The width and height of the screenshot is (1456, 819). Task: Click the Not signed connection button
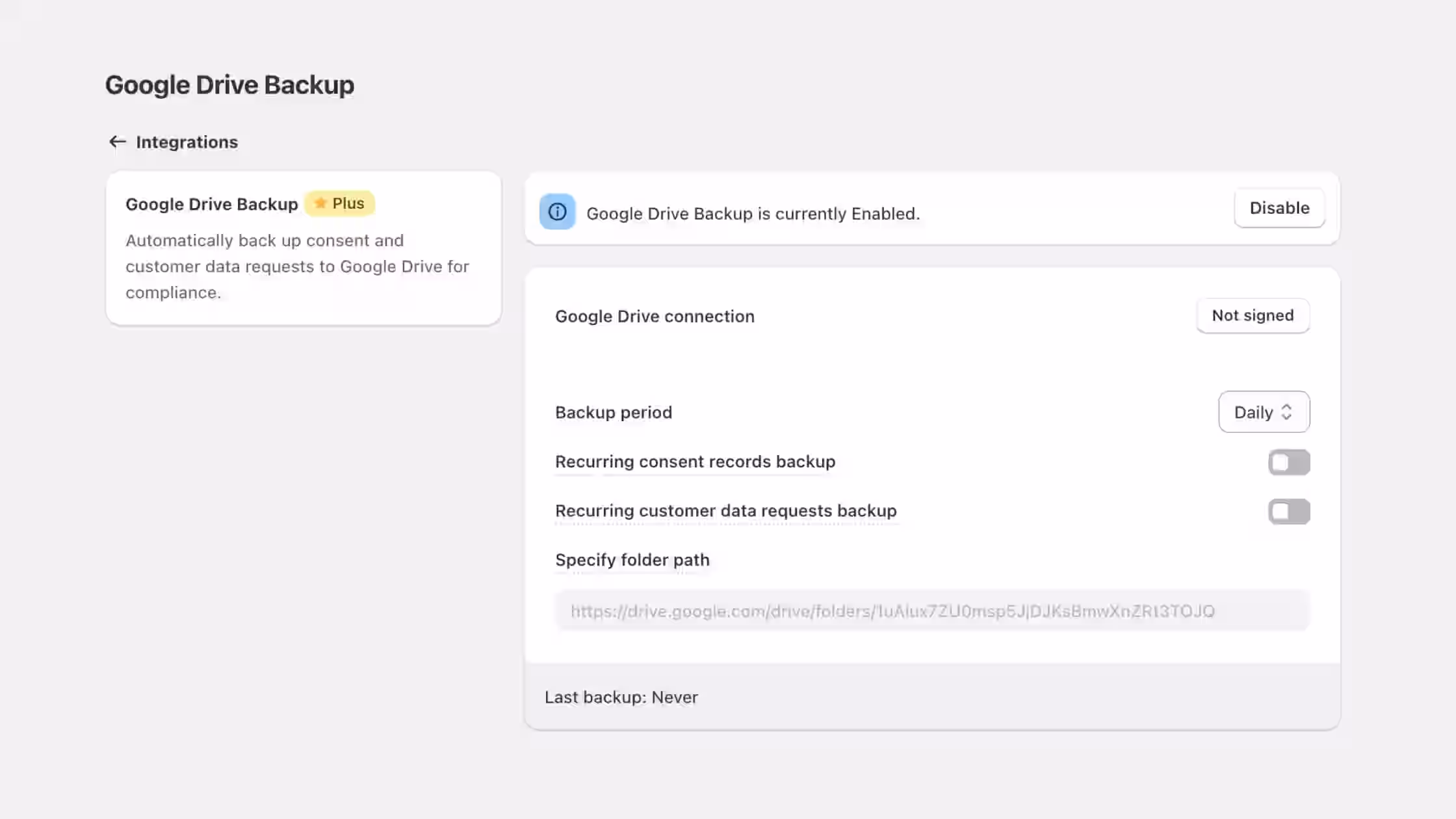(1253, 315)
